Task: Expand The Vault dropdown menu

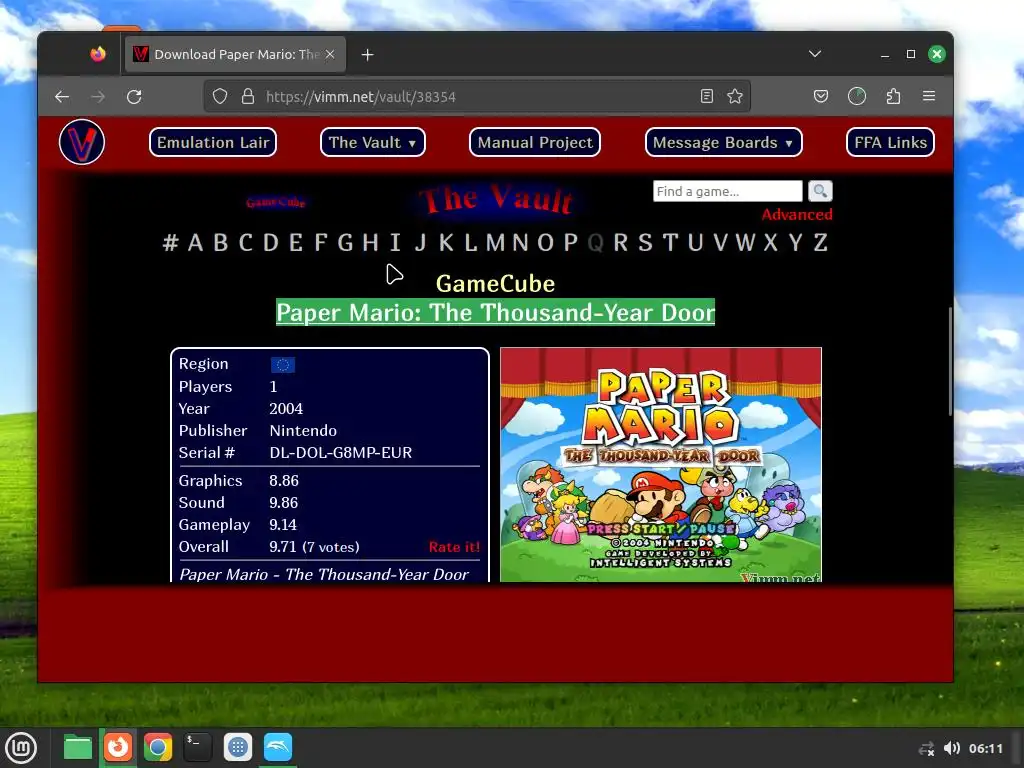Action: click(x=372, y=142)
